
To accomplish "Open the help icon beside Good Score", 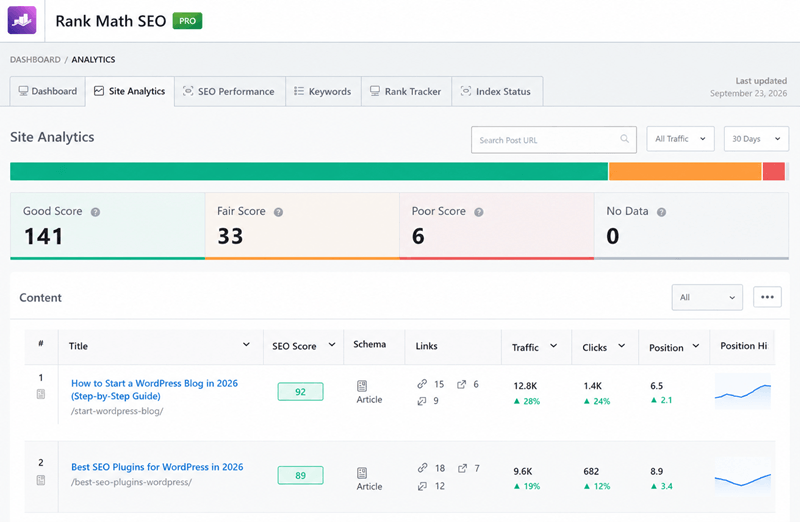I will tap(95, 212).
